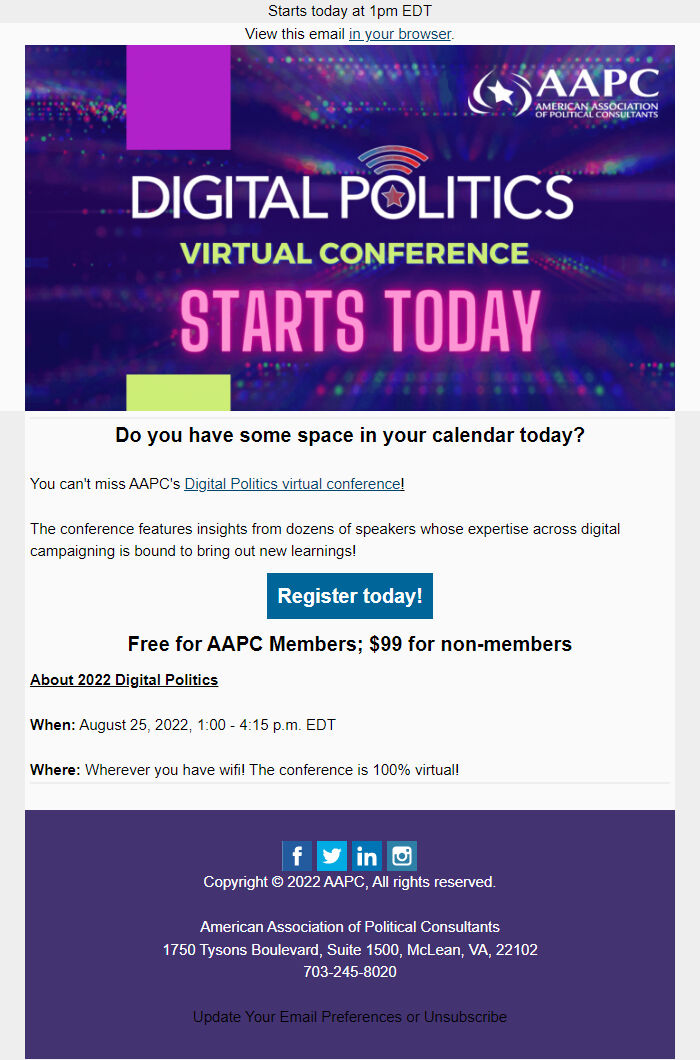Image resolution: width=700 pixels, height=1060 pixels.
Task: Click the Twitter bird icon
Action: coord(332,856)
